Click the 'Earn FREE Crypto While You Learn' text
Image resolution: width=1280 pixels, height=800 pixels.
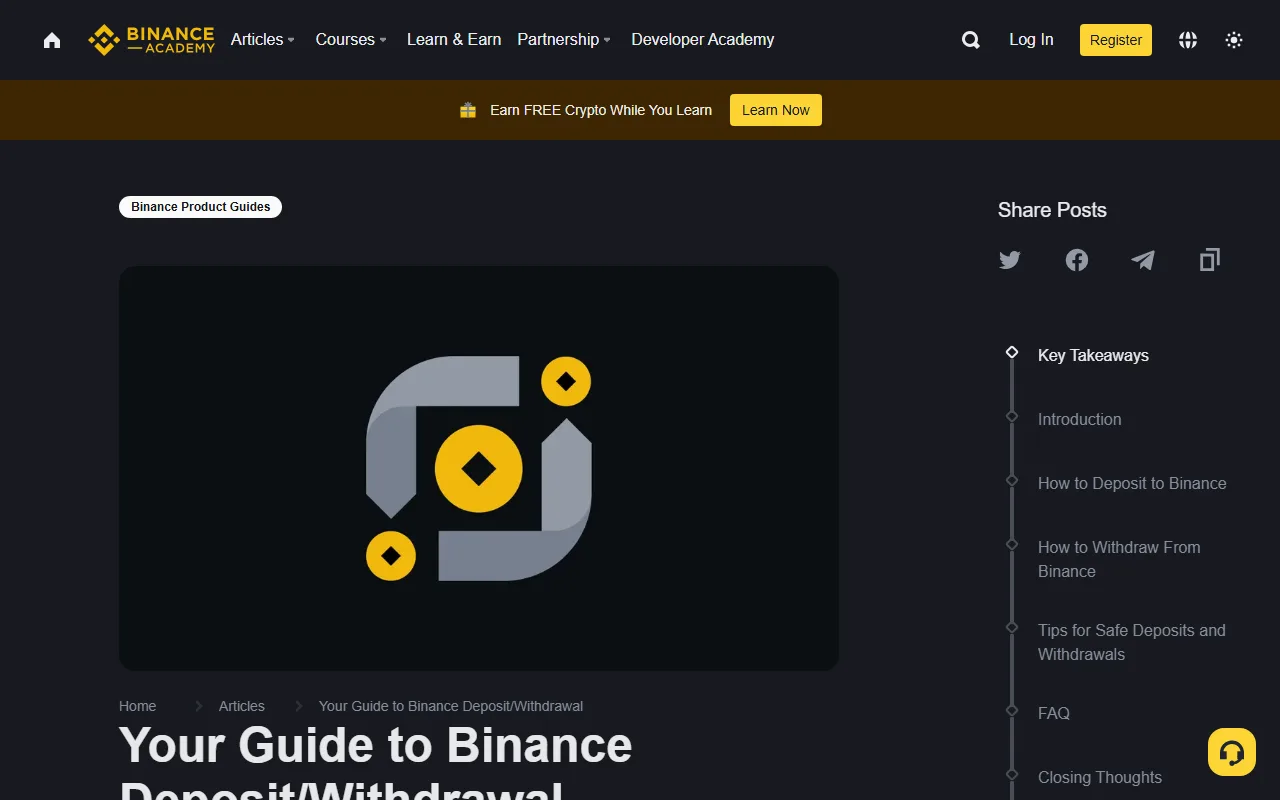coord(601,110)
